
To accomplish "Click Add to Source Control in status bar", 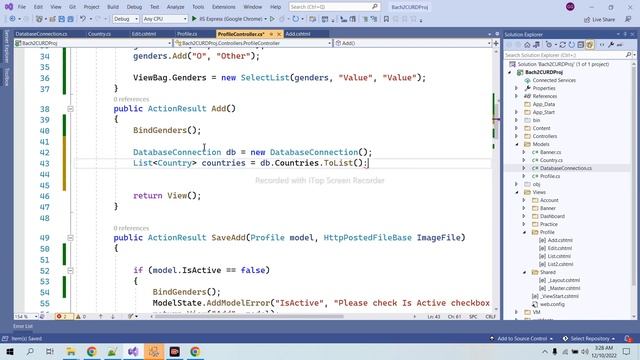I will point(521,338).
